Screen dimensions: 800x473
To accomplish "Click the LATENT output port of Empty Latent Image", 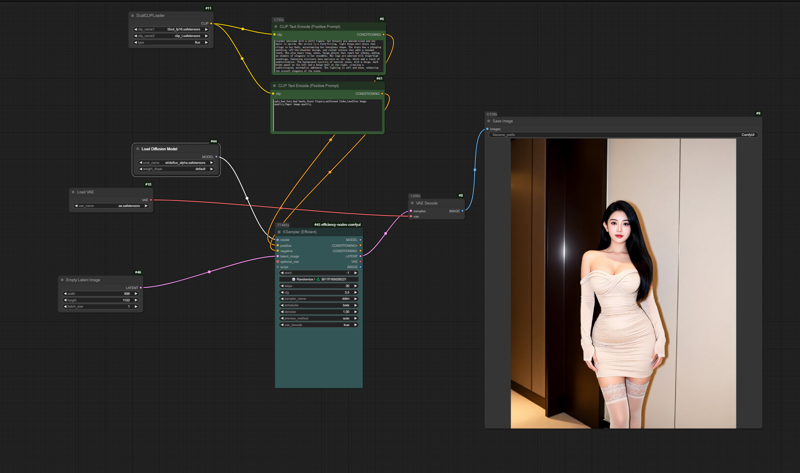I will tap(141, 287).
